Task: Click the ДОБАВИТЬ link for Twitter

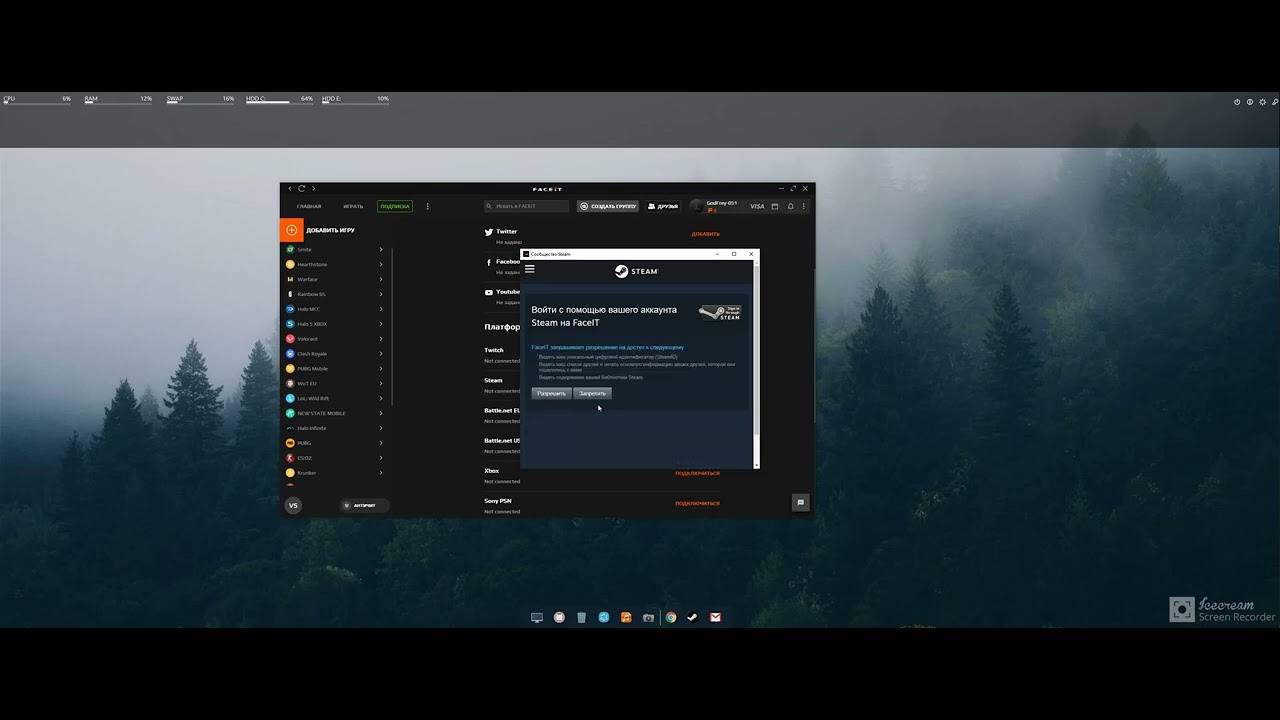Action: click(x=706, y=234)
